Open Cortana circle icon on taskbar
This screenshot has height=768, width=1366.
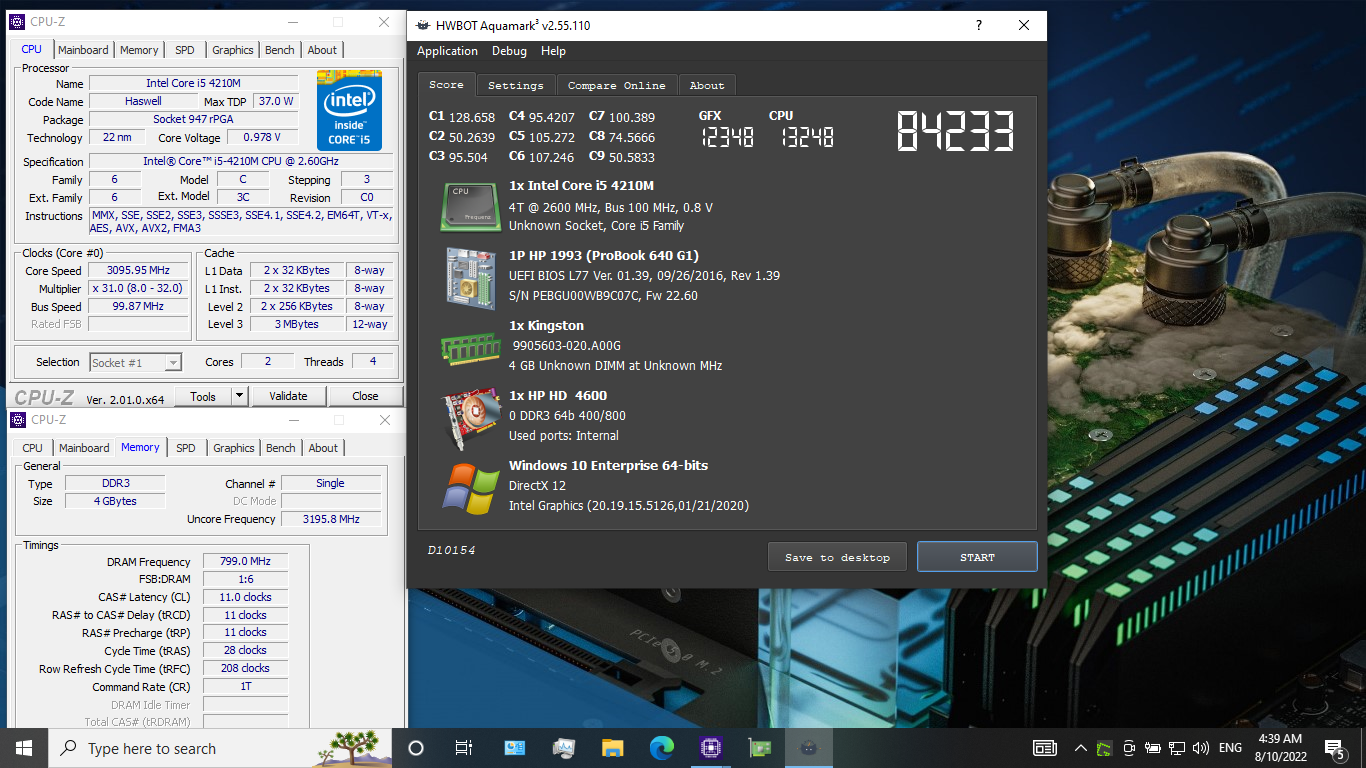tap(416, 748)
